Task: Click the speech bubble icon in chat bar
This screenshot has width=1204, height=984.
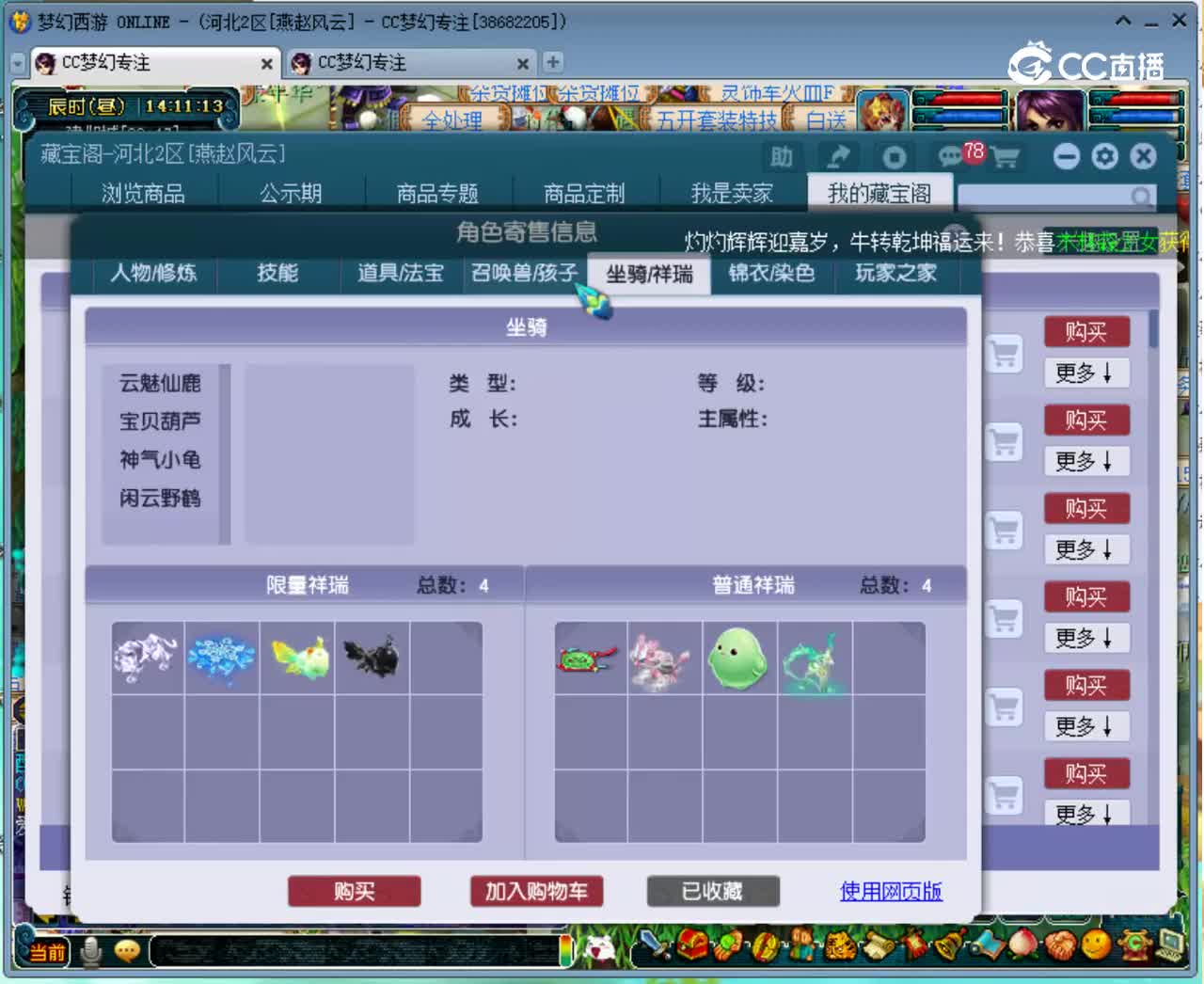Action: 127,951
